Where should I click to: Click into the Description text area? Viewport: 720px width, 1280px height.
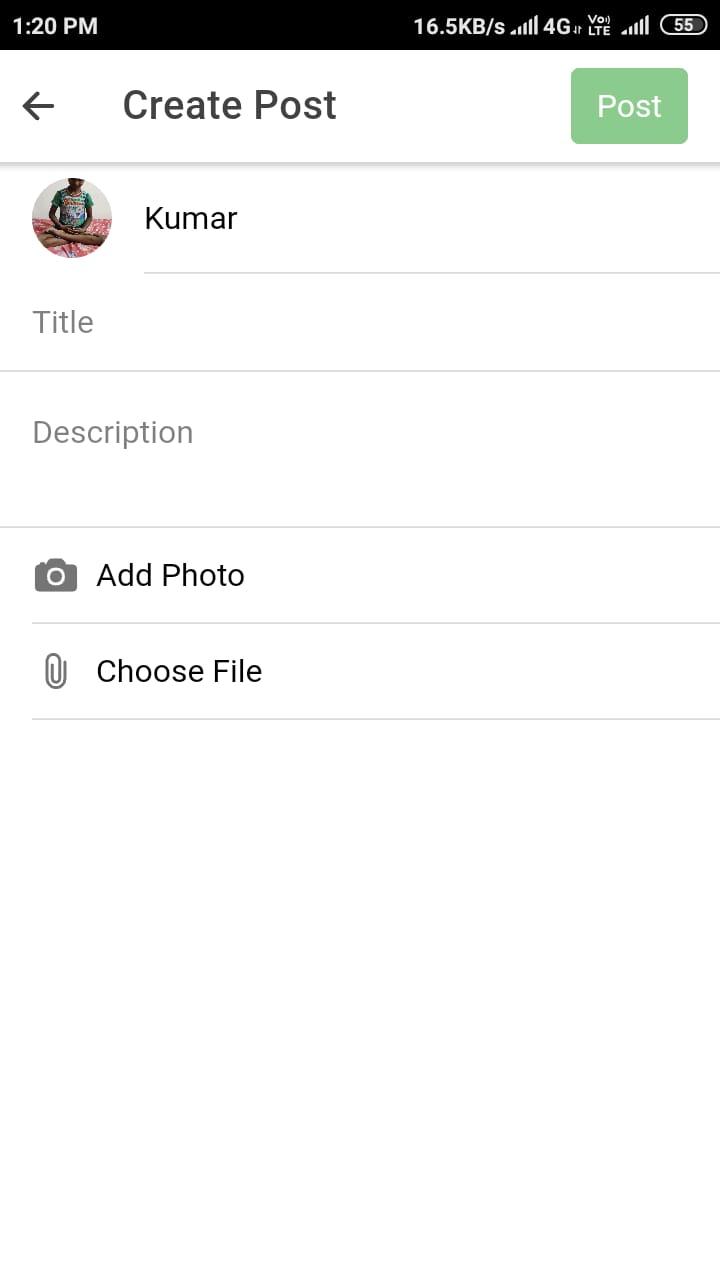click(360, 450)
